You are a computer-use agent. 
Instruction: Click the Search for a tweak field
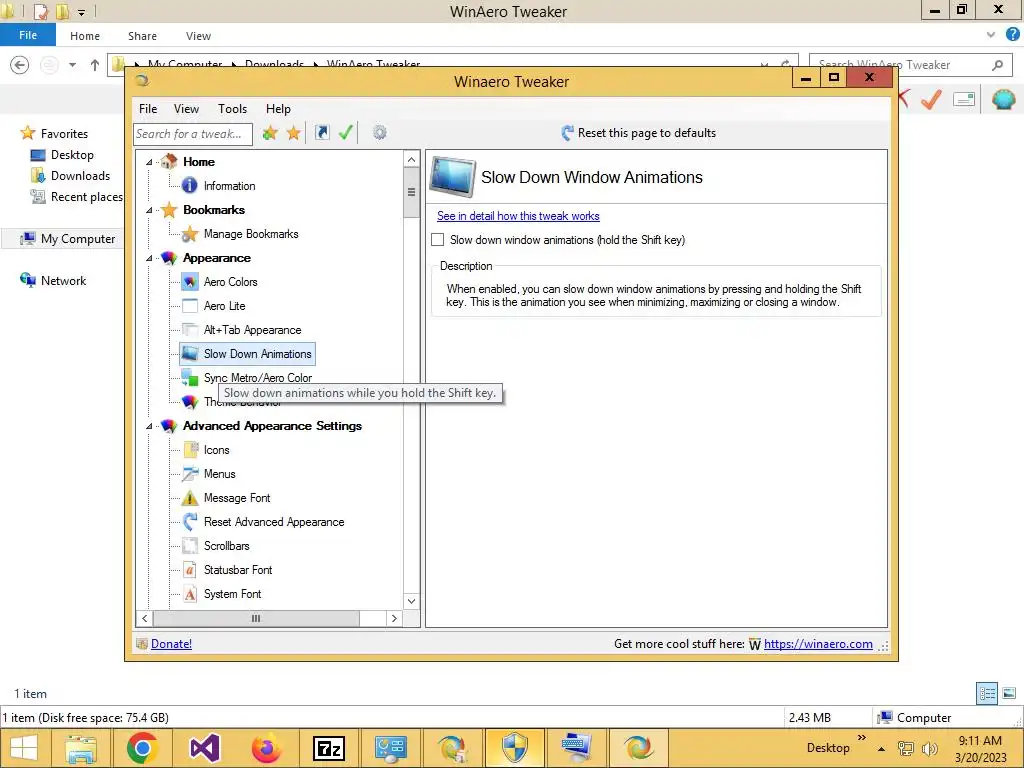193,134
